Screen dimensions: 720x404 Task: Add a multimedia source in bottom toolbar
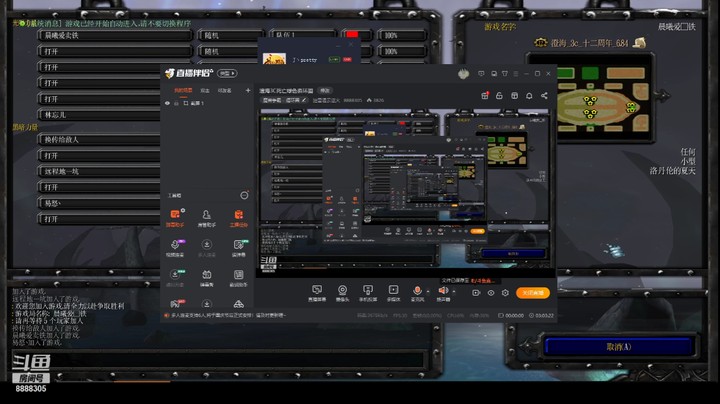(x=394, y=292)
